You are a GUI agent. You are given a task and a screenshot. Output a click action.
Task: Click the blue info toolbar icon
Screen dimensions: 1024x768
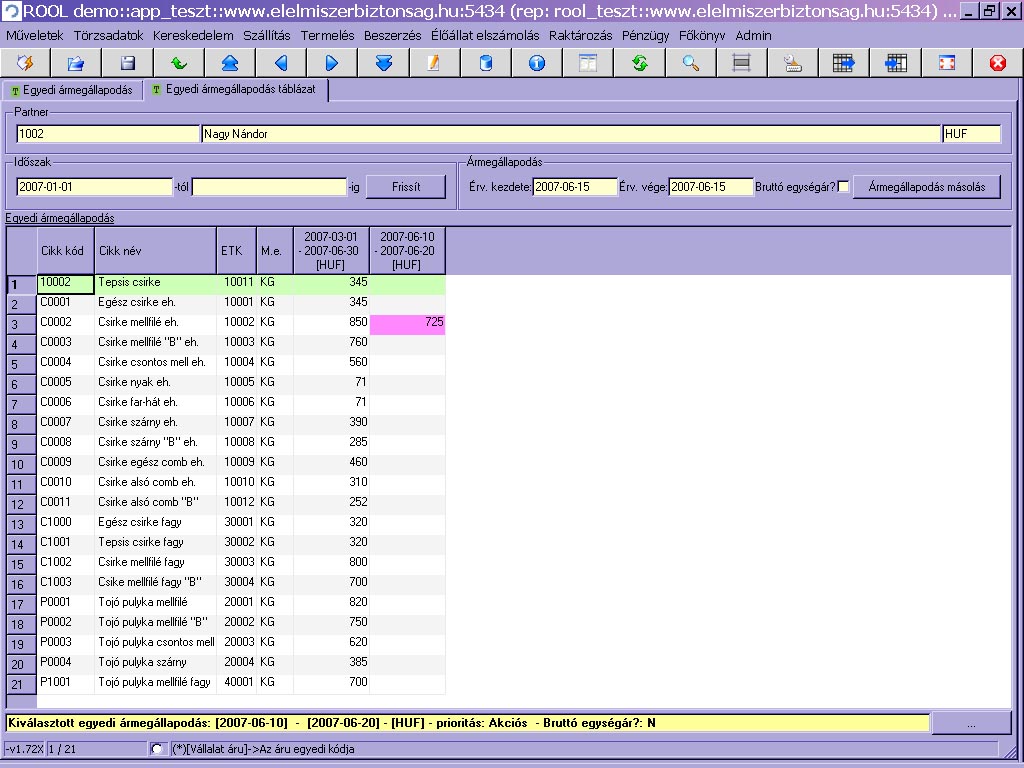coord(537,63)
